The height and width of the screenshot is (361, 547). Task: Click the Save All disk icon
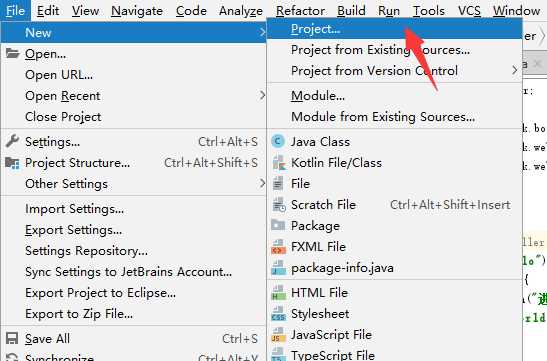click(x=12, y=339)
